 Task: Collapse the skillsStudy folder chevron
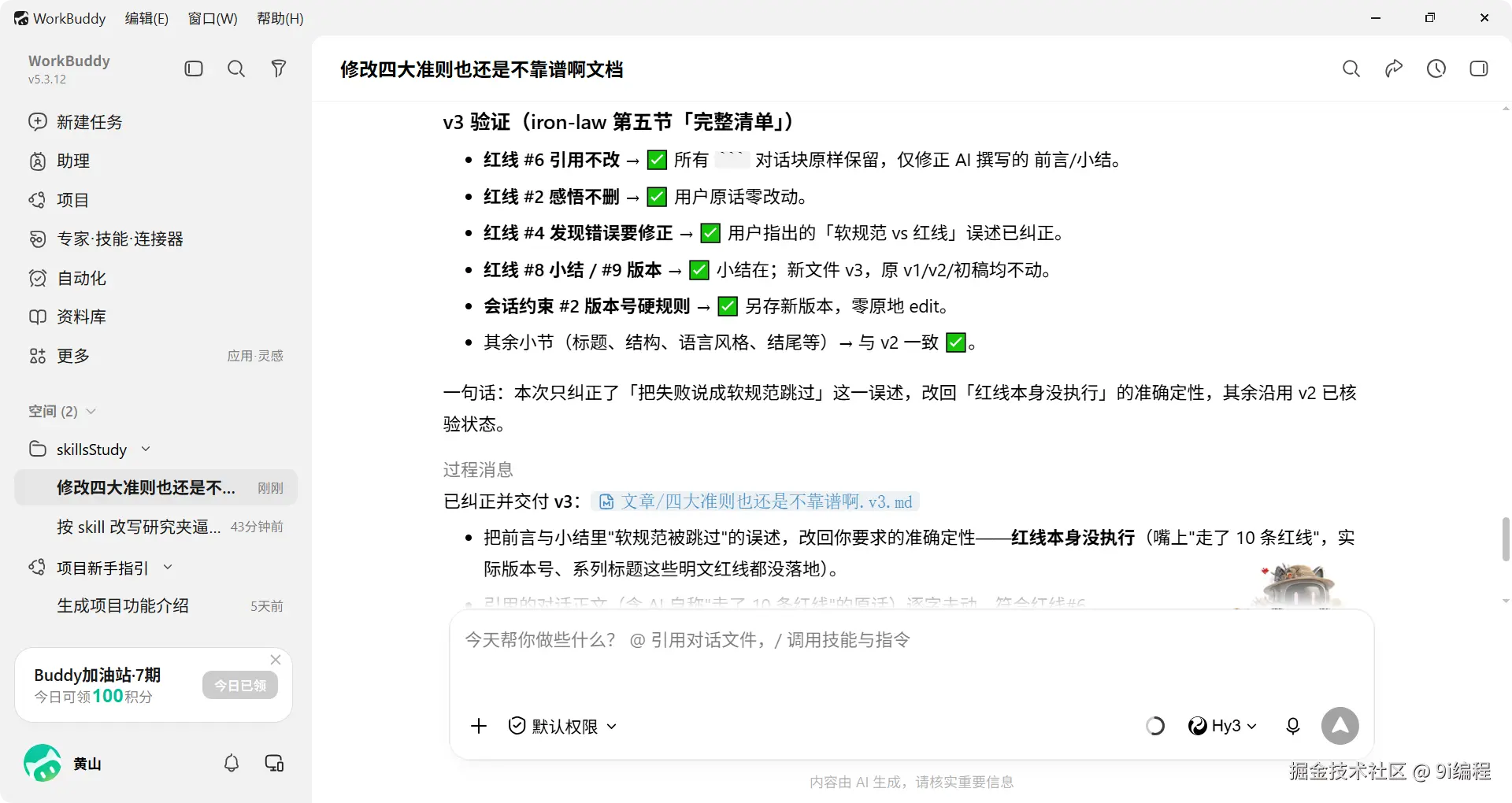coord(146,449)
